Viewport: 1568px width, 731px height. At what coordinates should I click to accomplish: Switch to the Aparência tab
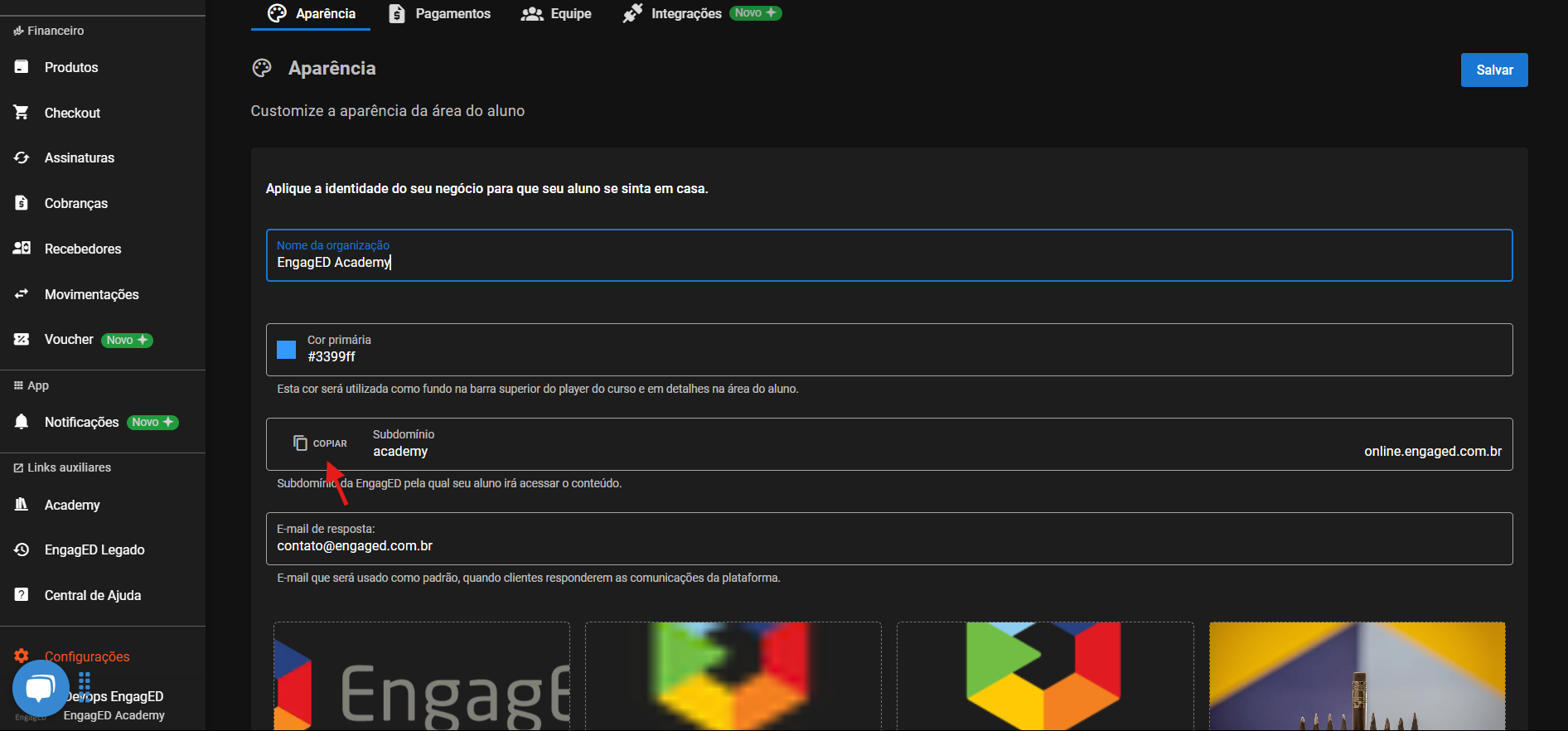tap(311, 14)
